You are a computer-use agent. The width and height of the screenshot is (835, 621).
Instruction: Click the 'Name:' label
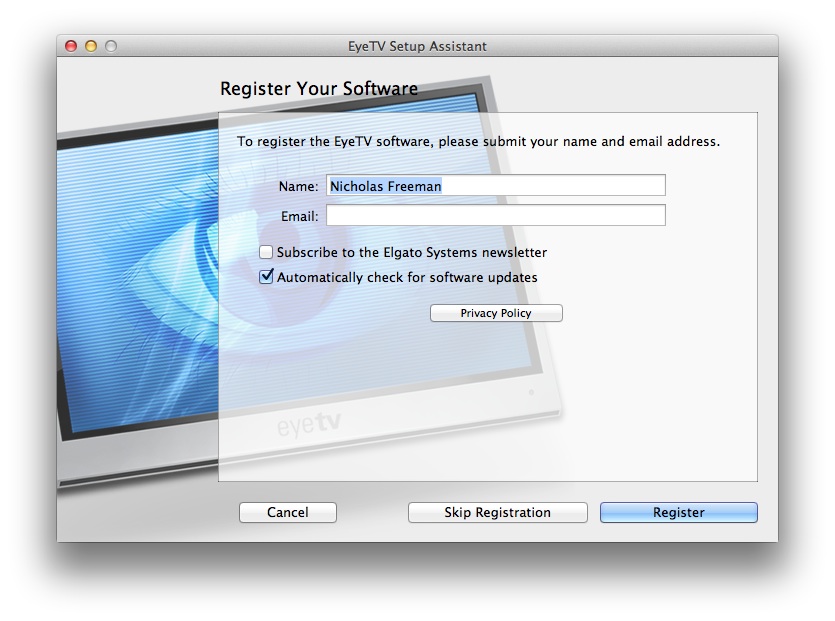click(298, 186)
